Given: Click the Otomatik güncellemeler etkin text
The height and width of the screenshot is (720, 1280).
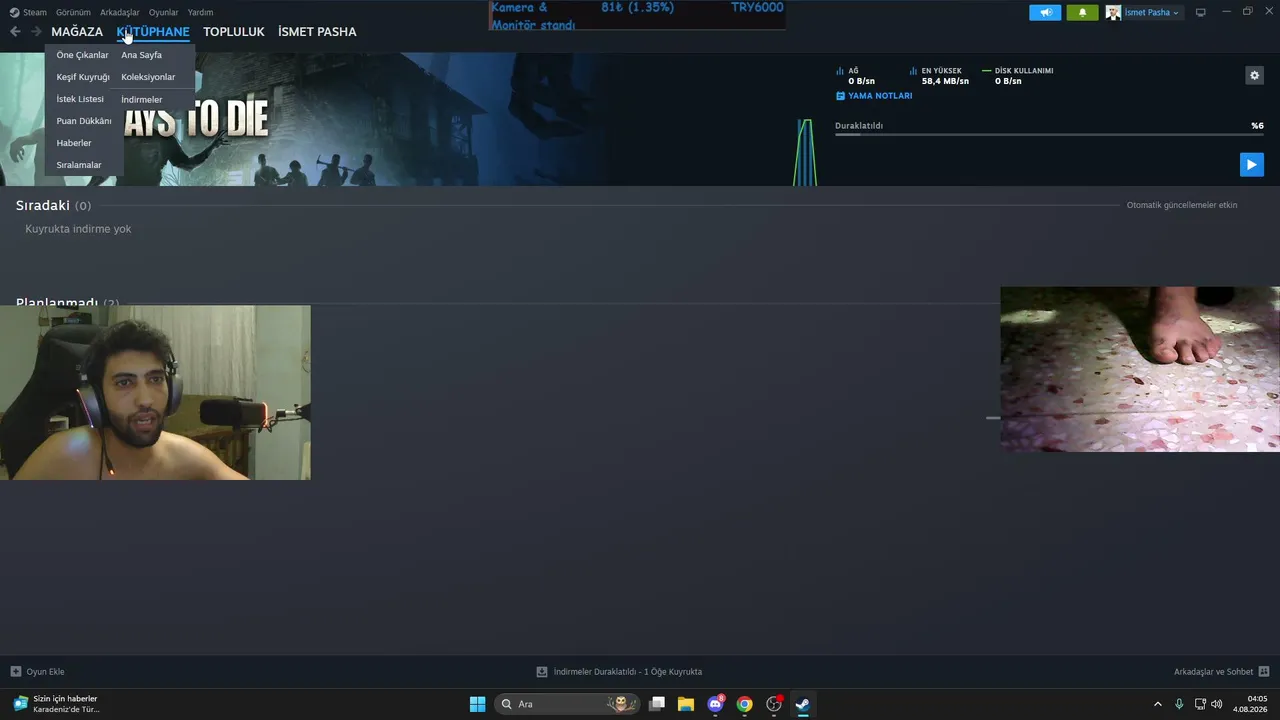Looking at the screenshot, I should pos(1182,205).
